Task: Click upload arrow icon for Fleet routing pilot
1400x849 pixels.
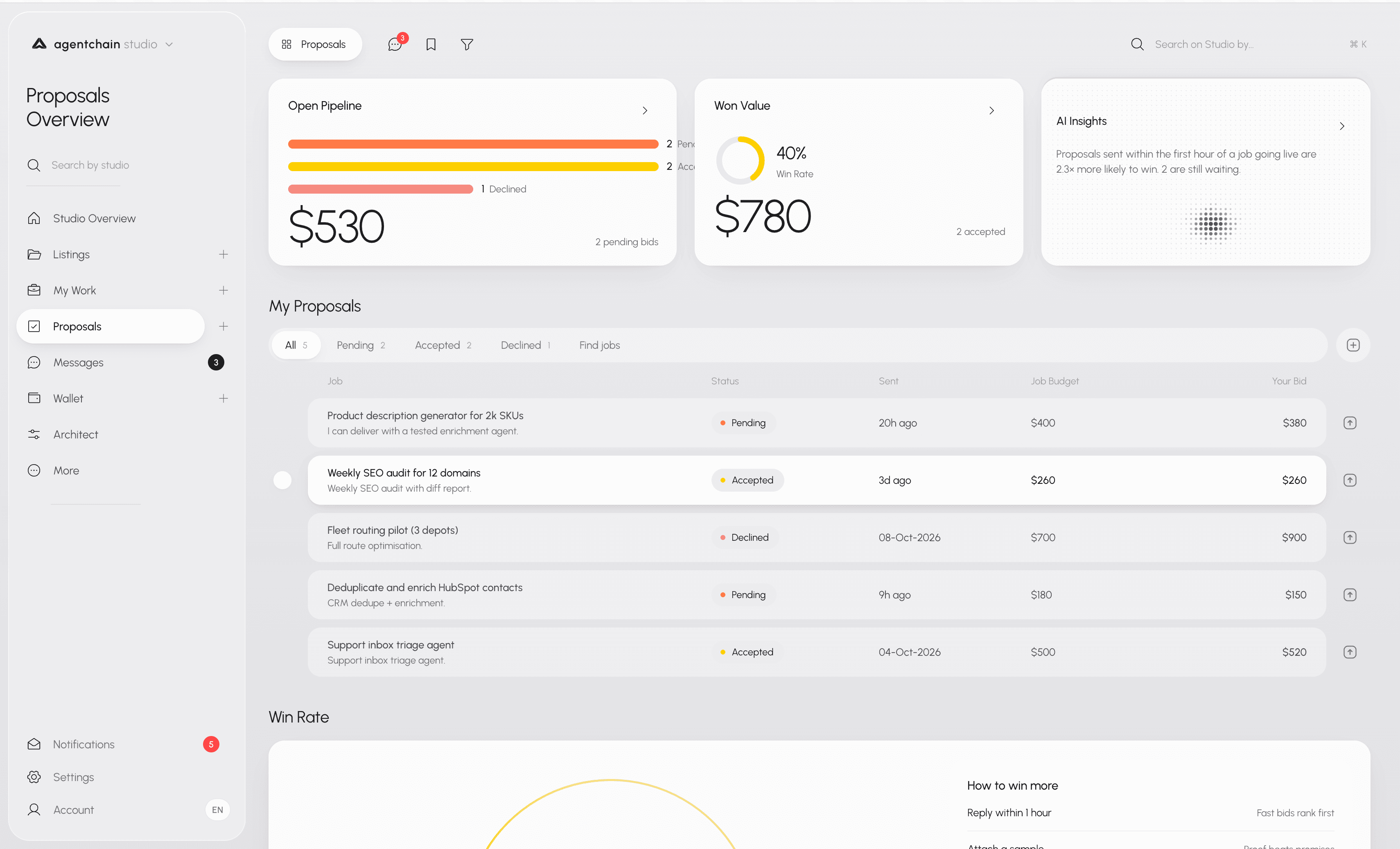Action: point(1349,537)
